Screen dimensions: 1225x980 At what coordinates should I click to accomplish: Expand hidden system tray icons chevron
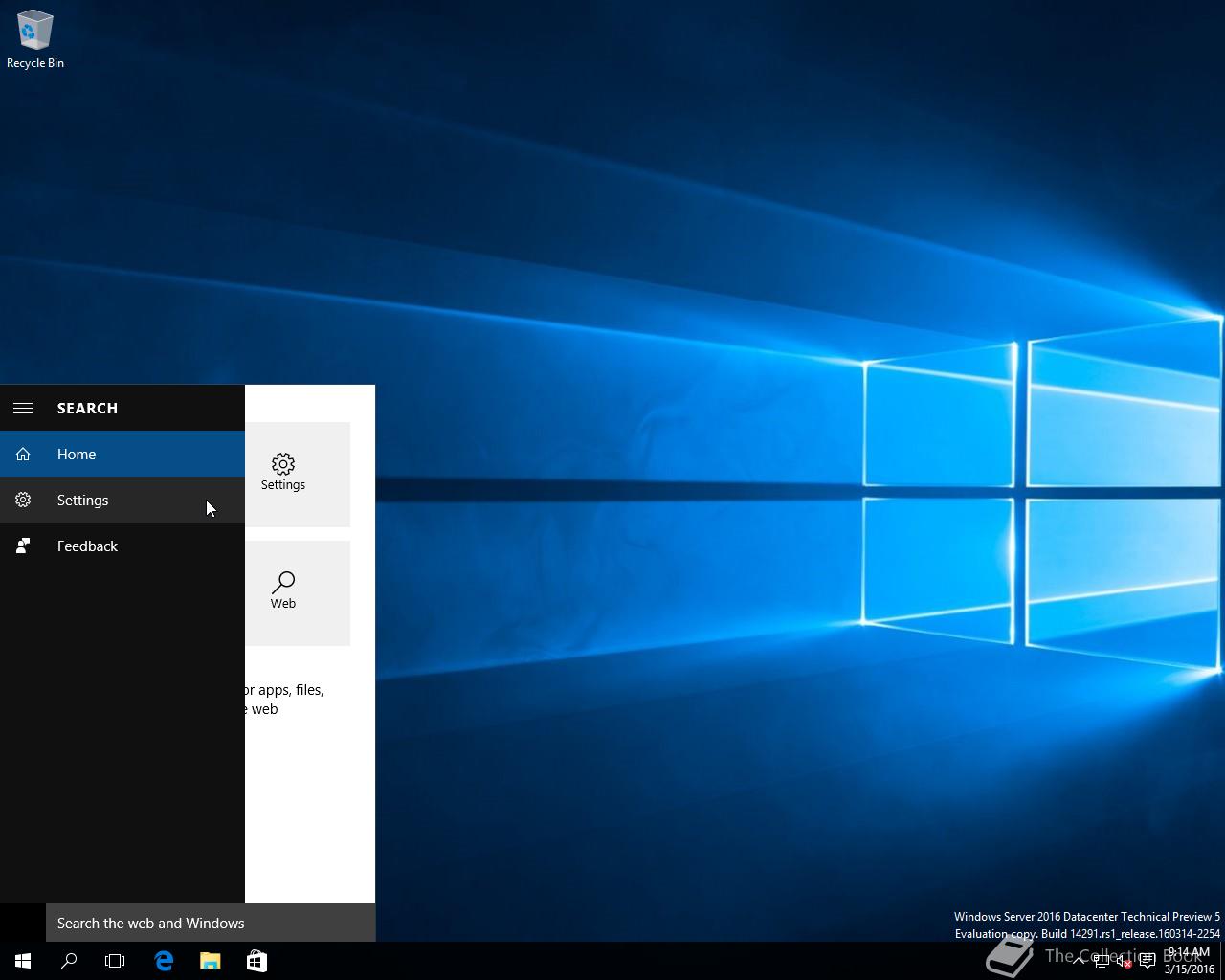point(1079,961)
